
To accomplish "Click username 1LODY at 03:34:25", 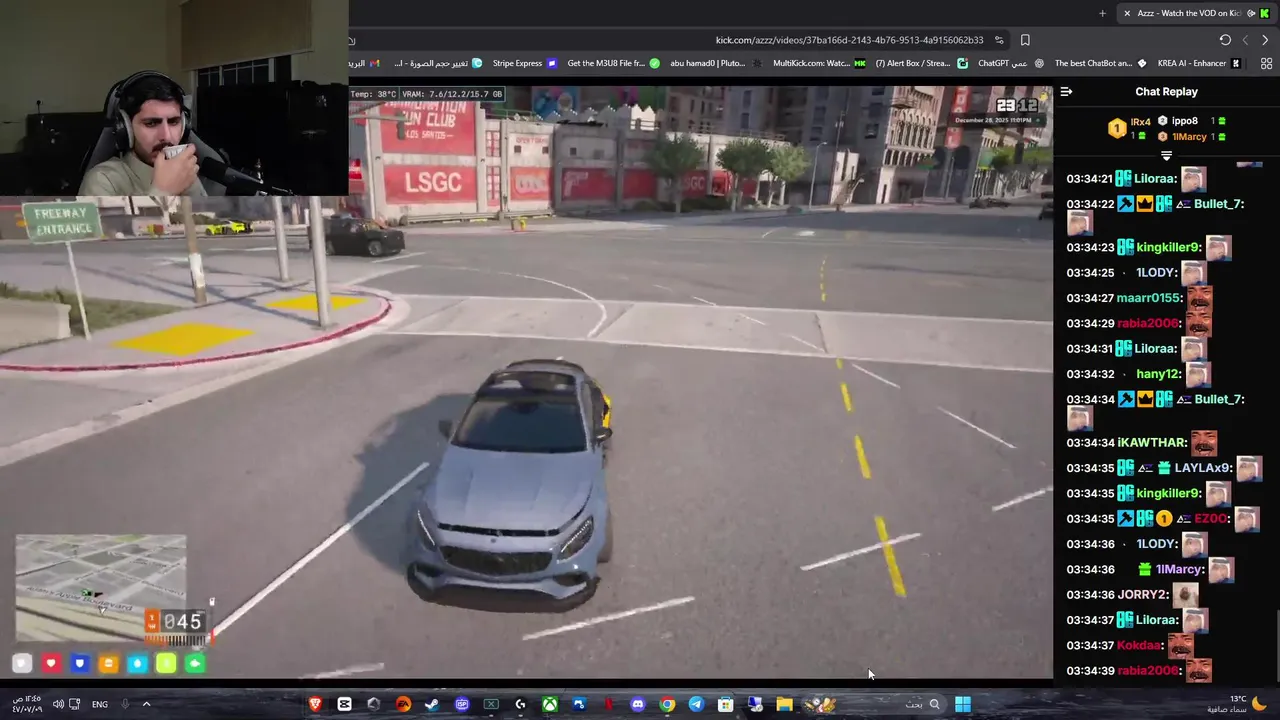I will [x=1156, y=273].
